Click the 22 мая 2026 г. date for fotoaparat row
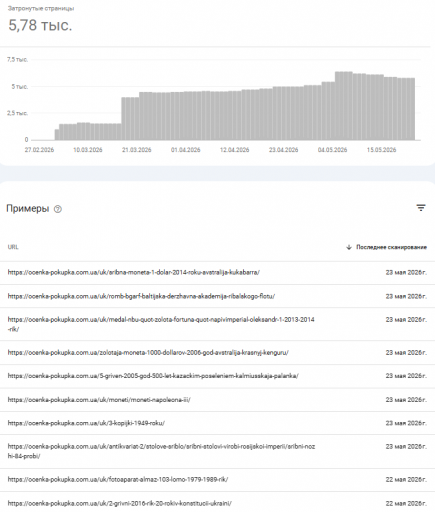This screenshot has width=435, height=512. pos(406,480)
